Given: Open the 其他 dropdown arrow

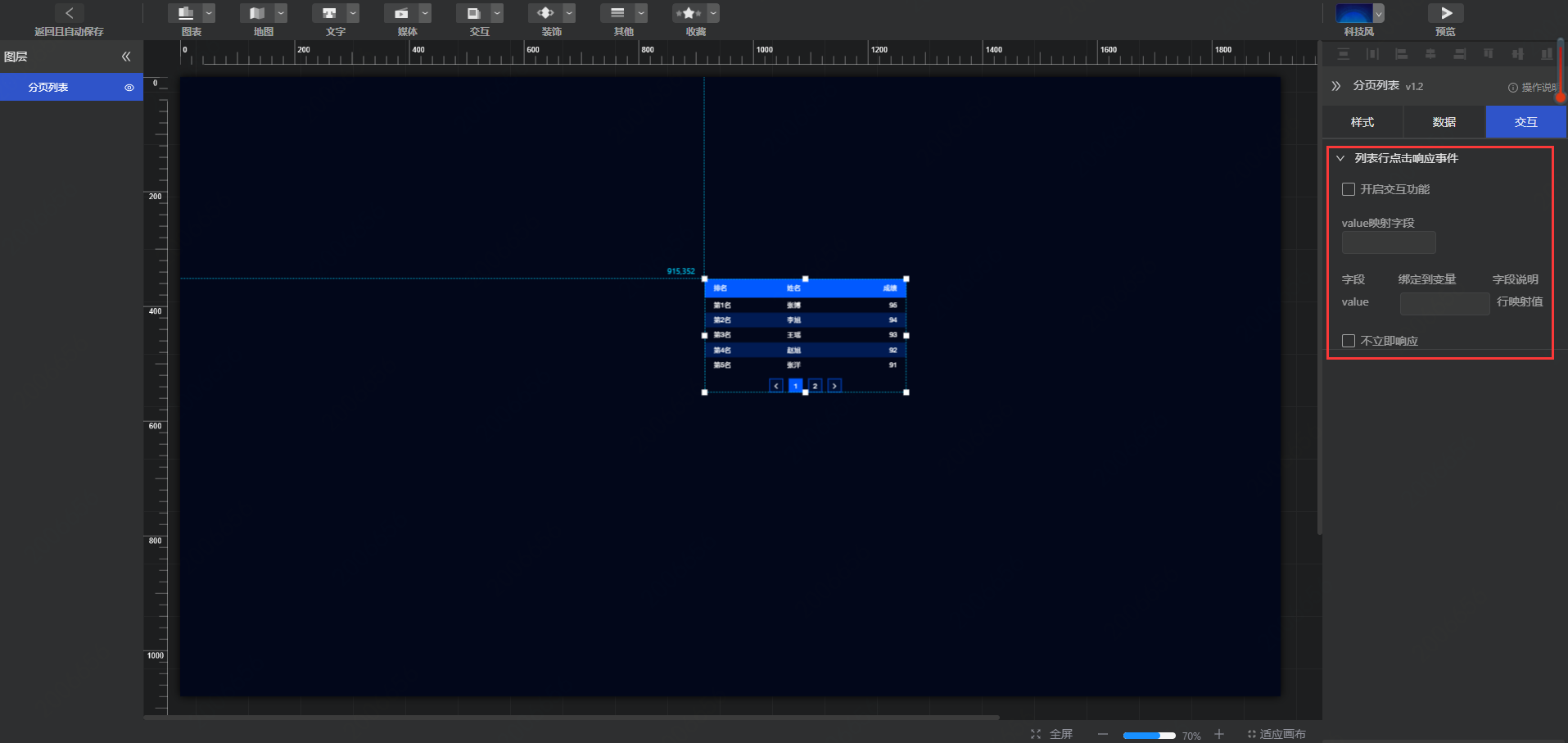Looking at the screenshot, I should point(641,13).
